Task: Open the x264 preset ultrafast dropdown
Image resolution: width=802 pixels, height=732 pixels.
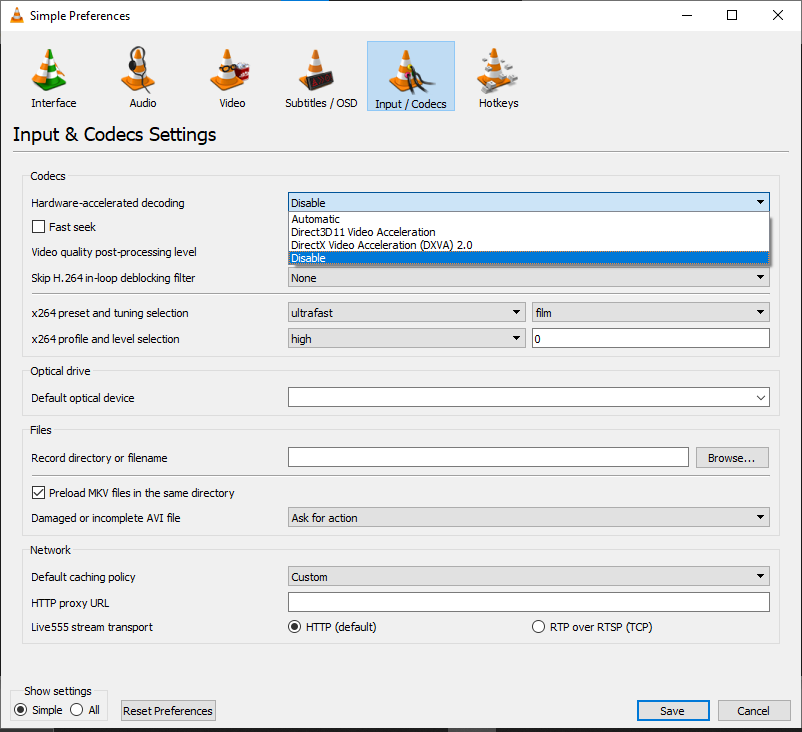Action: [x=407, y=313]
